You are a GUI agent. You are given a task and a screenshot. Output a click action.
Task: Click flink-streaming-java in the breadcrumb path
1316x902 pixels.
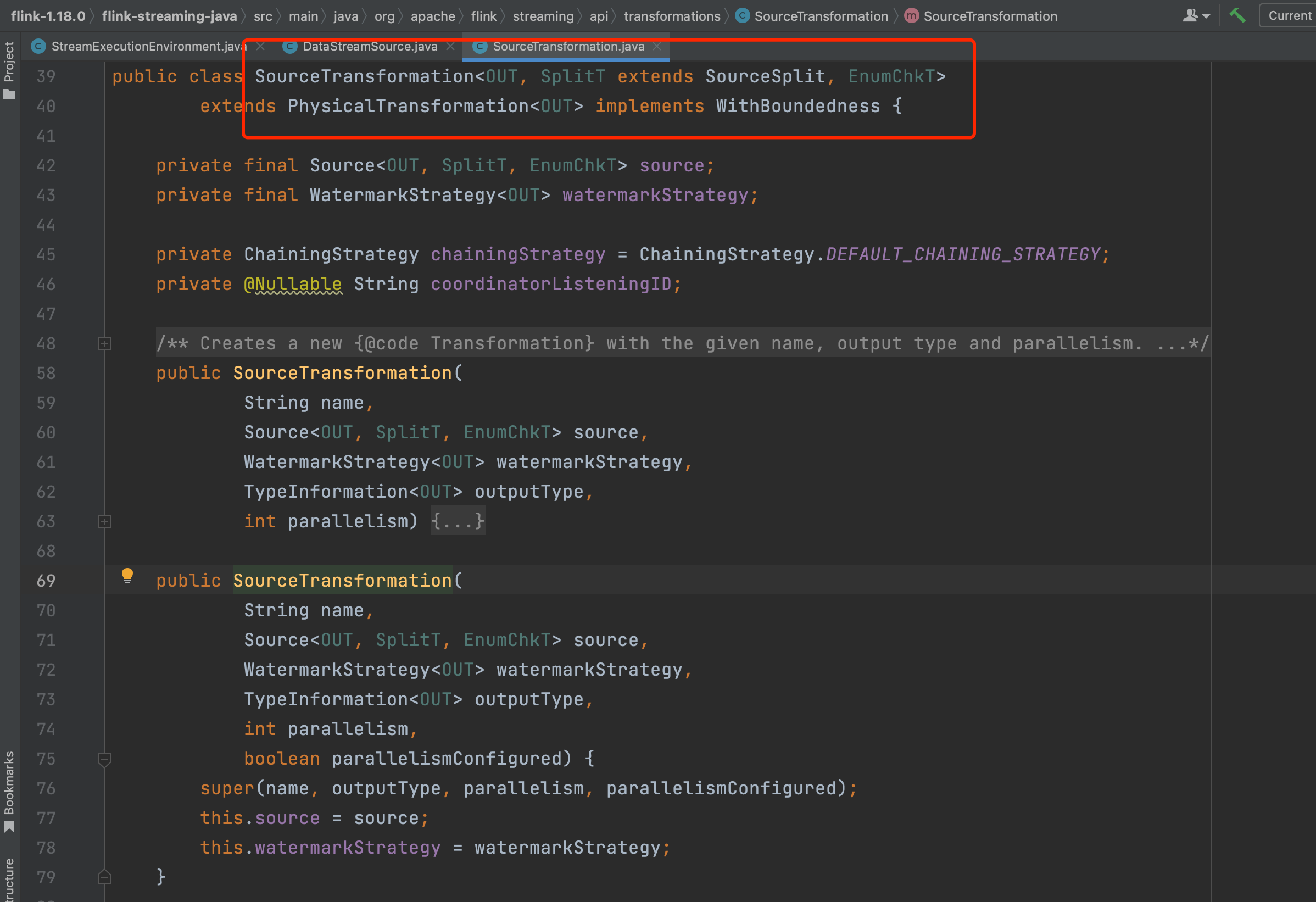click(169, 16)
